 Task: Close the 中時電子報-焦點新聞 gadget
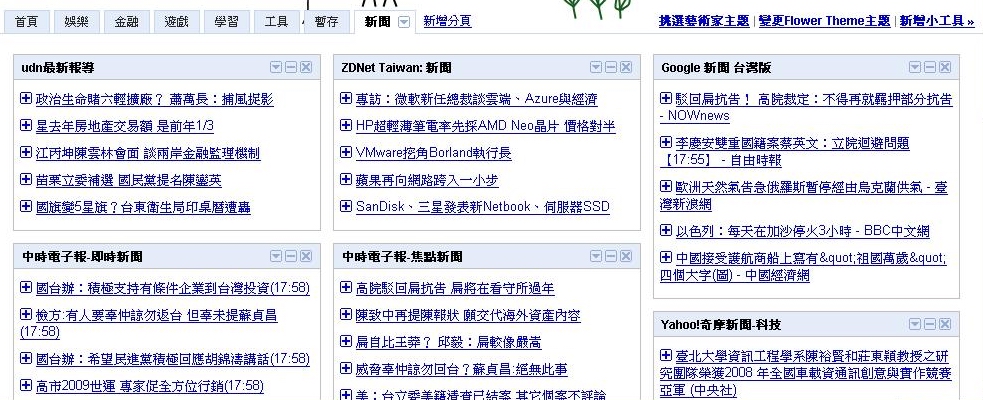pos(626,256)
